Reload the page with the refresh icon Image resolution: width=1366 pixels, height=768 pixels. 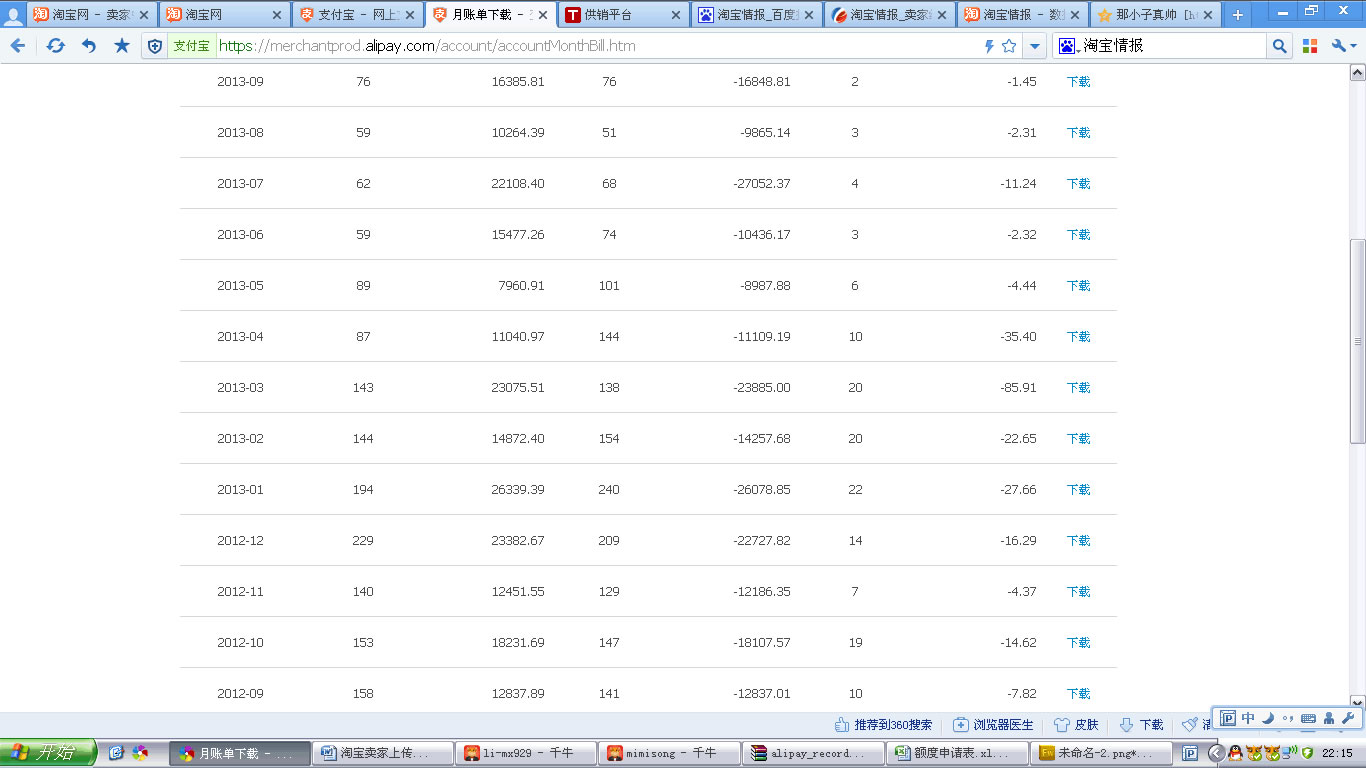(56, 46)
